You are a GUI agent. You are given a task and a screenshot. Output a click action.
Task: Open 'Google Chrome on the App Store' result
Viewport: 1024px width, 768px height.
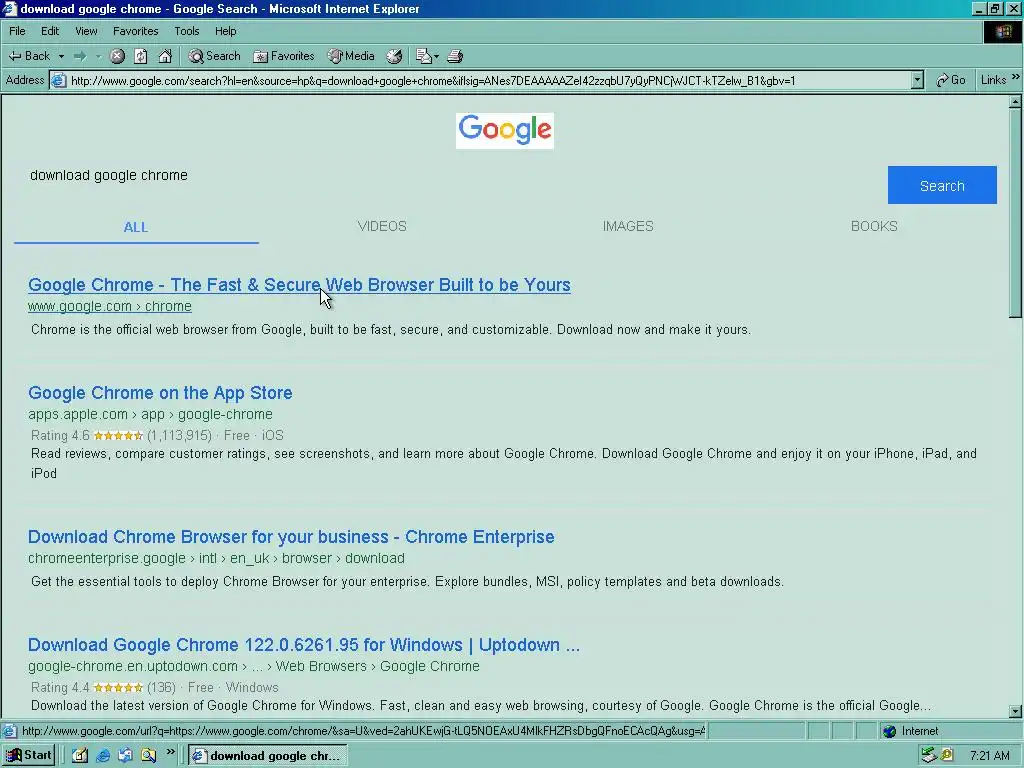(x=160, y=392)
